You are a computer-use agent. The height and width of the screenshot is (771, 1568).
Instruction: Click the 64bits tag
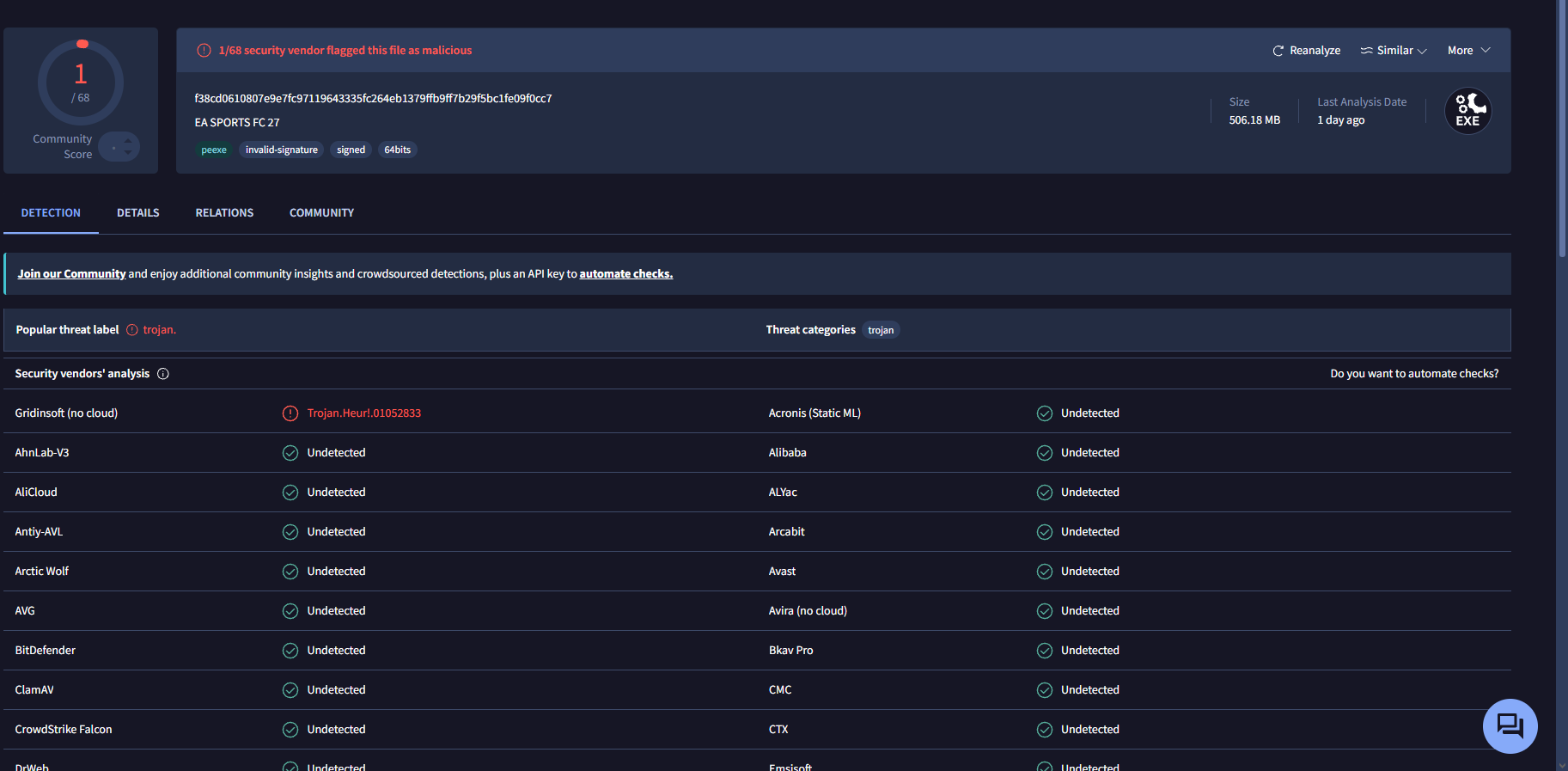pyautogui.click(x=398, y=150)
